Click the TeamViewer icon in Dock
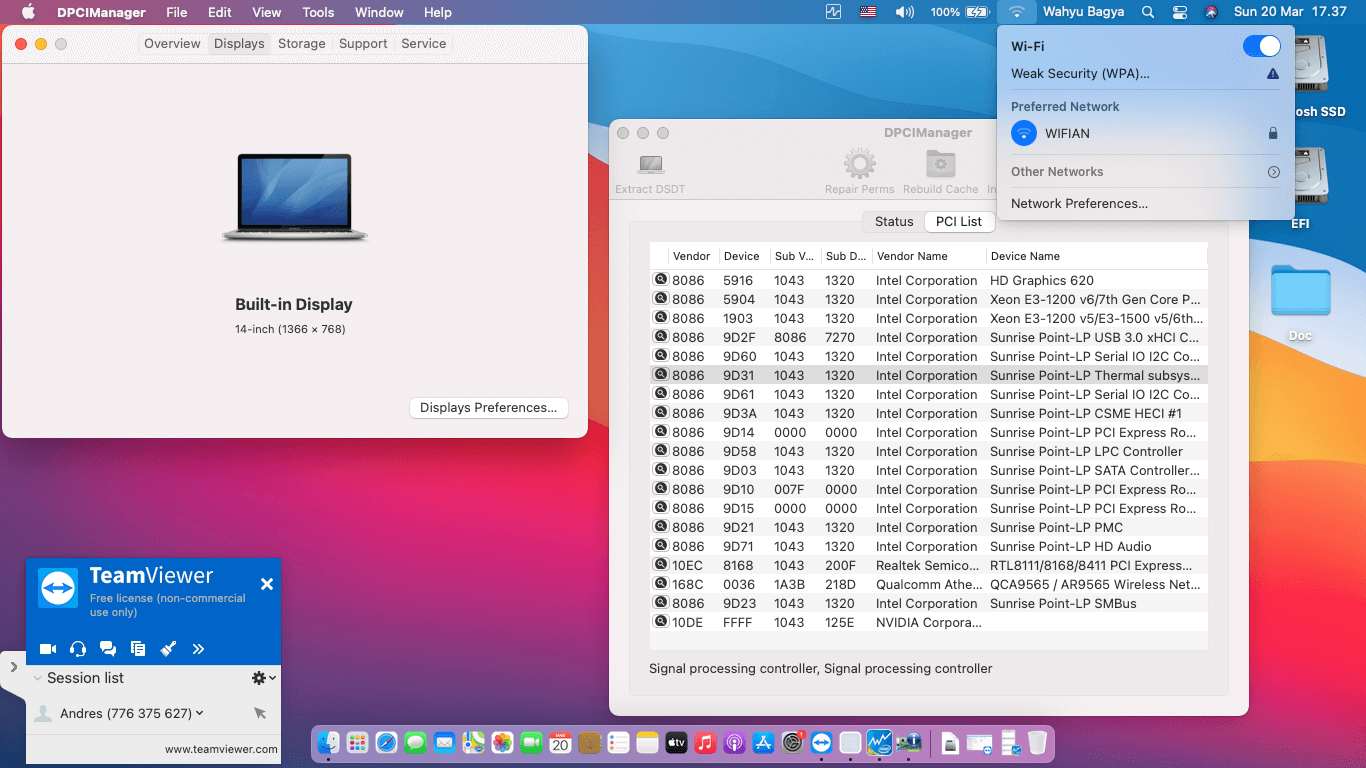This screenshot has width=1366, height=768. (x=822, y=742)
